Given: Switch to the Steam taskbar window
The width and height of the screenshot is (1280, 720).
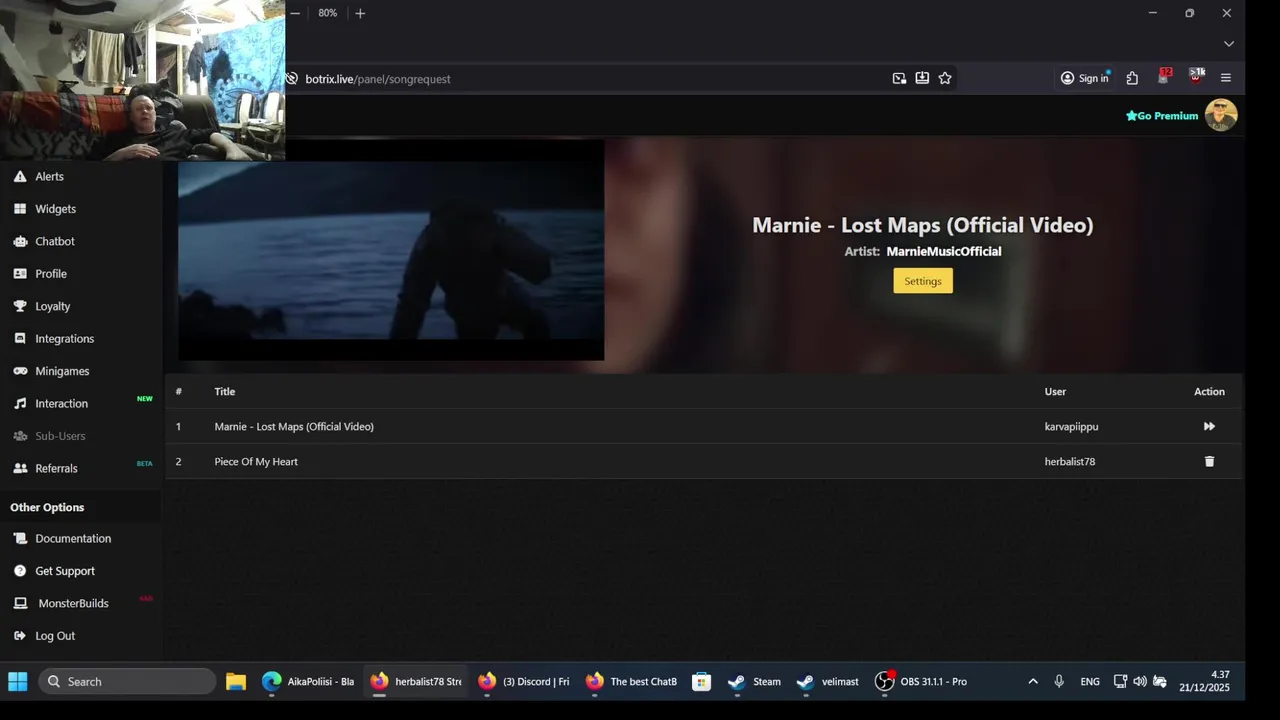Looking at the screenshot, I should pos(755,682).
